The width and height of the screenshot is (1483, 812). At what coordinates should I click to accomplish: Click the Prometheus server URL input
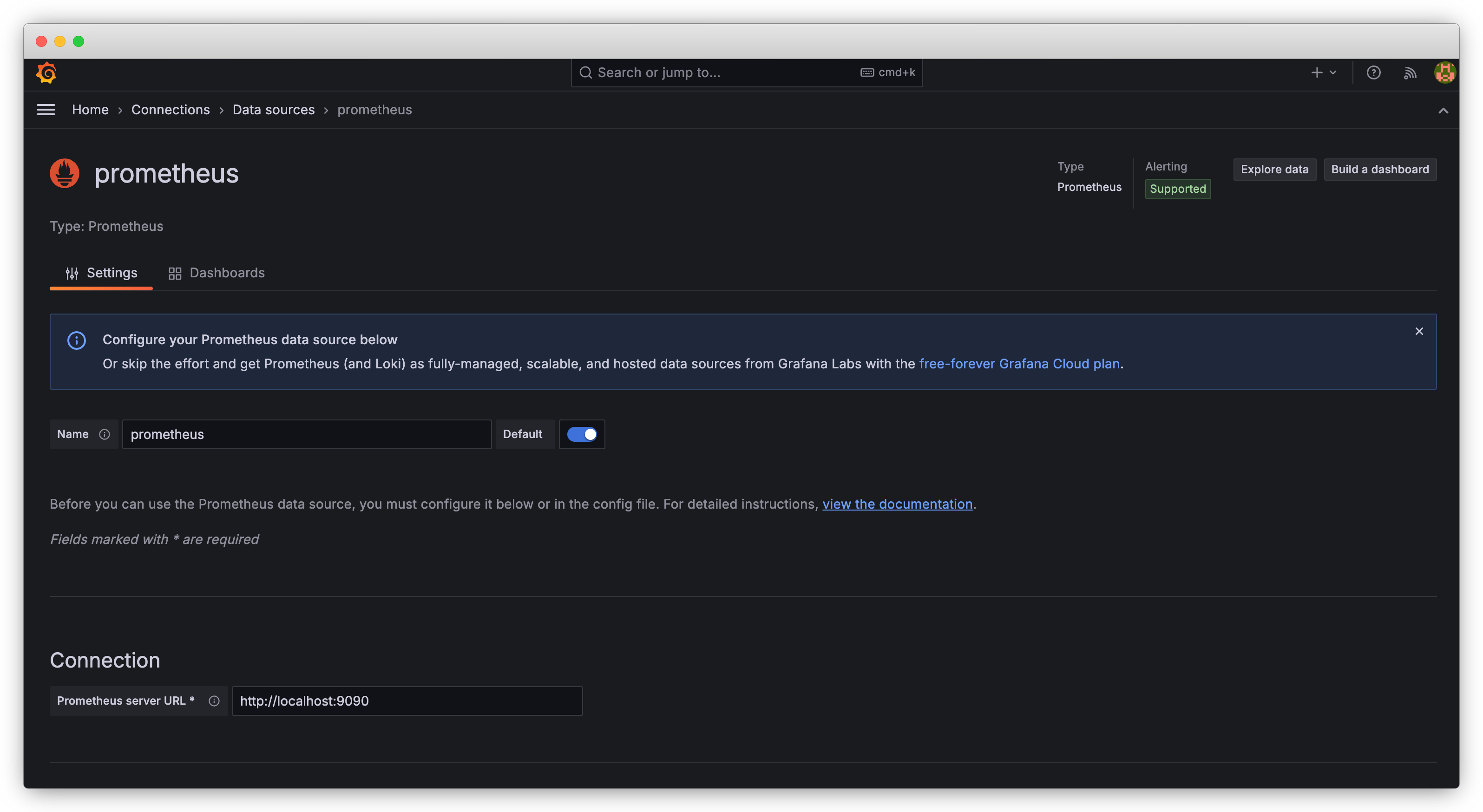(407, 701)
